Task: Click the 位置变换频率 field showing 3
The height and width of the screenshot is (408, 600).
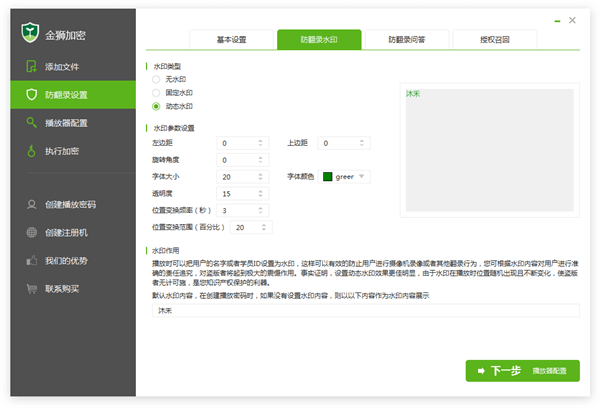Action: [x=243, y=210]
